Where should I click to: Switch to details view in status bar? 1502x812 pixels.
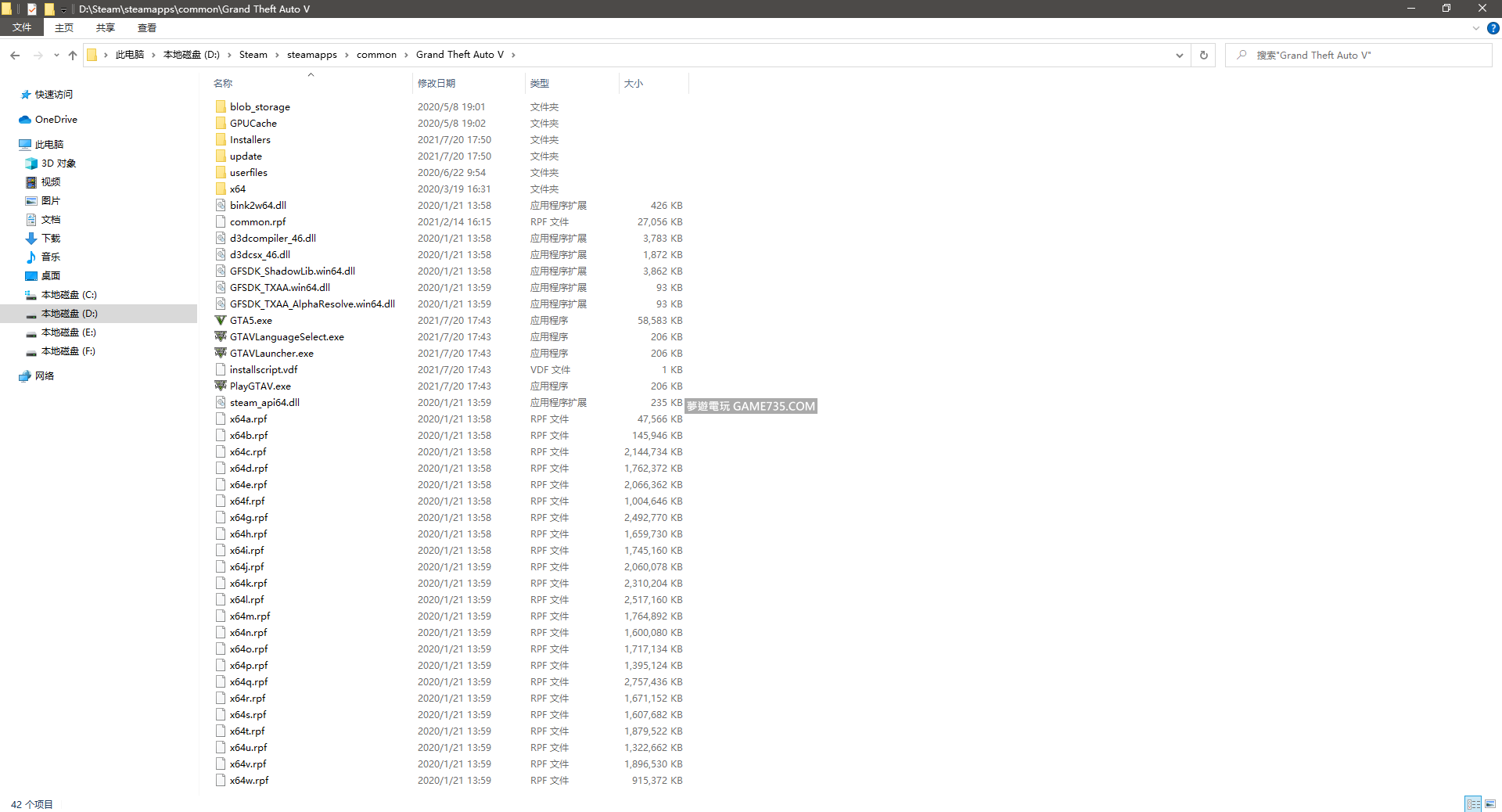click(x=1473, y=804)
